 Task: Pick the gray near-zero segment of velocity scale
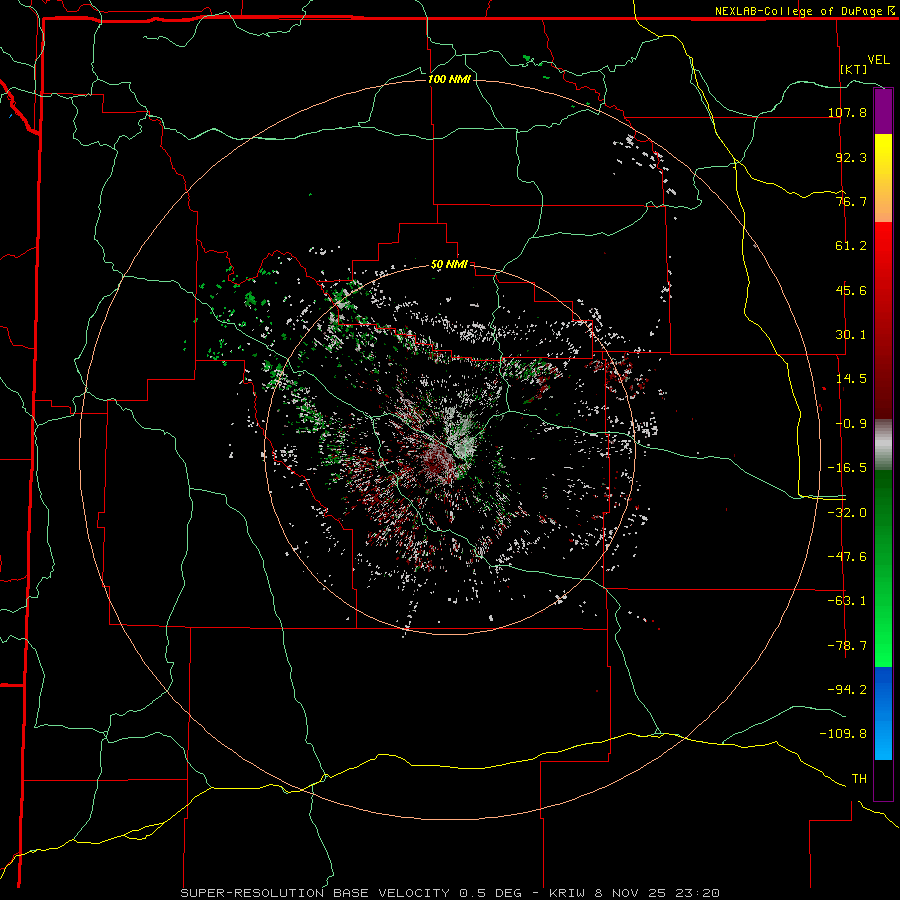point(883,445)
